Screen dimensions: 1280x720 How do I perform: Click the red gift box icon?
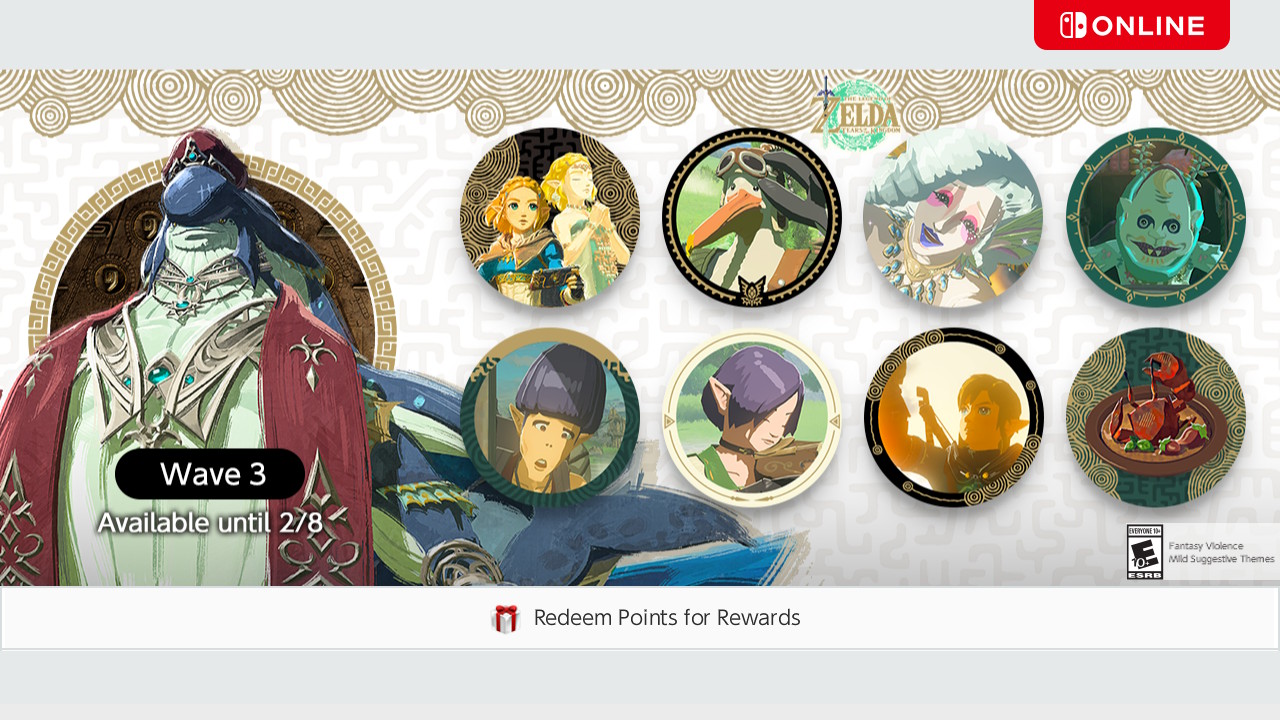[506, 619]
